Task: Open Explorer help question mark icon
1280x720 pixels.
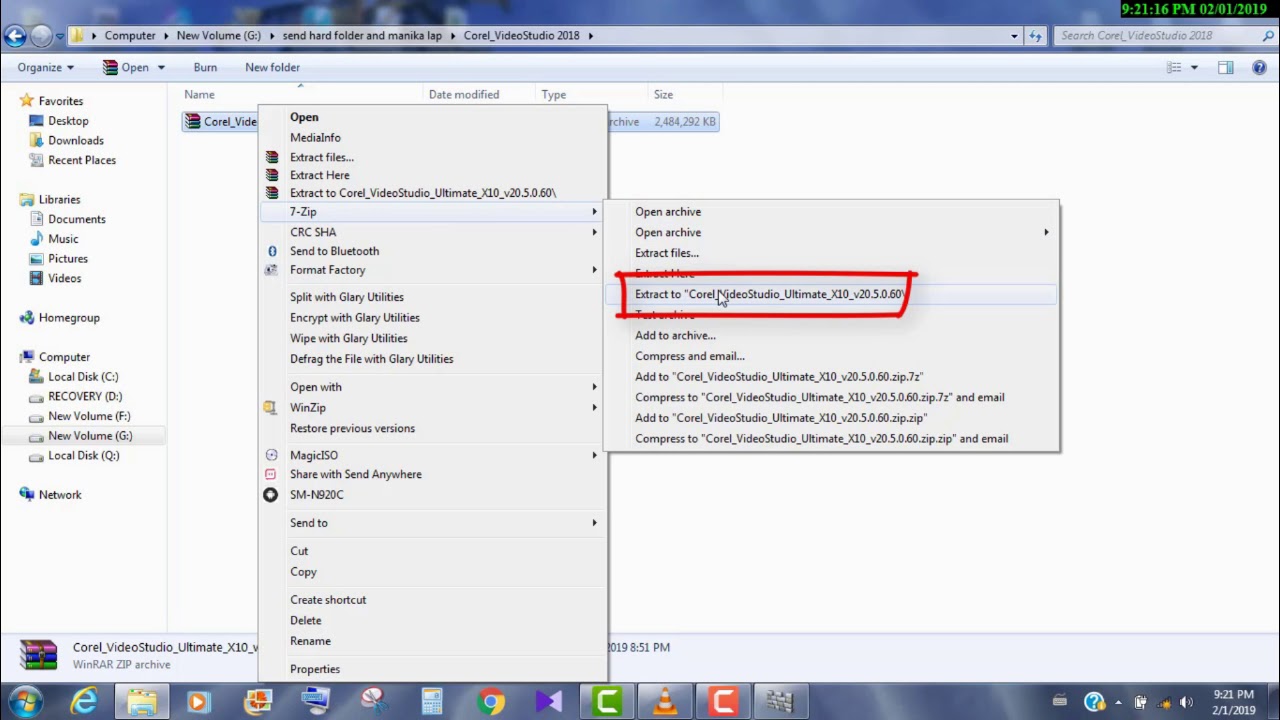Action: tap(1259, 67)
